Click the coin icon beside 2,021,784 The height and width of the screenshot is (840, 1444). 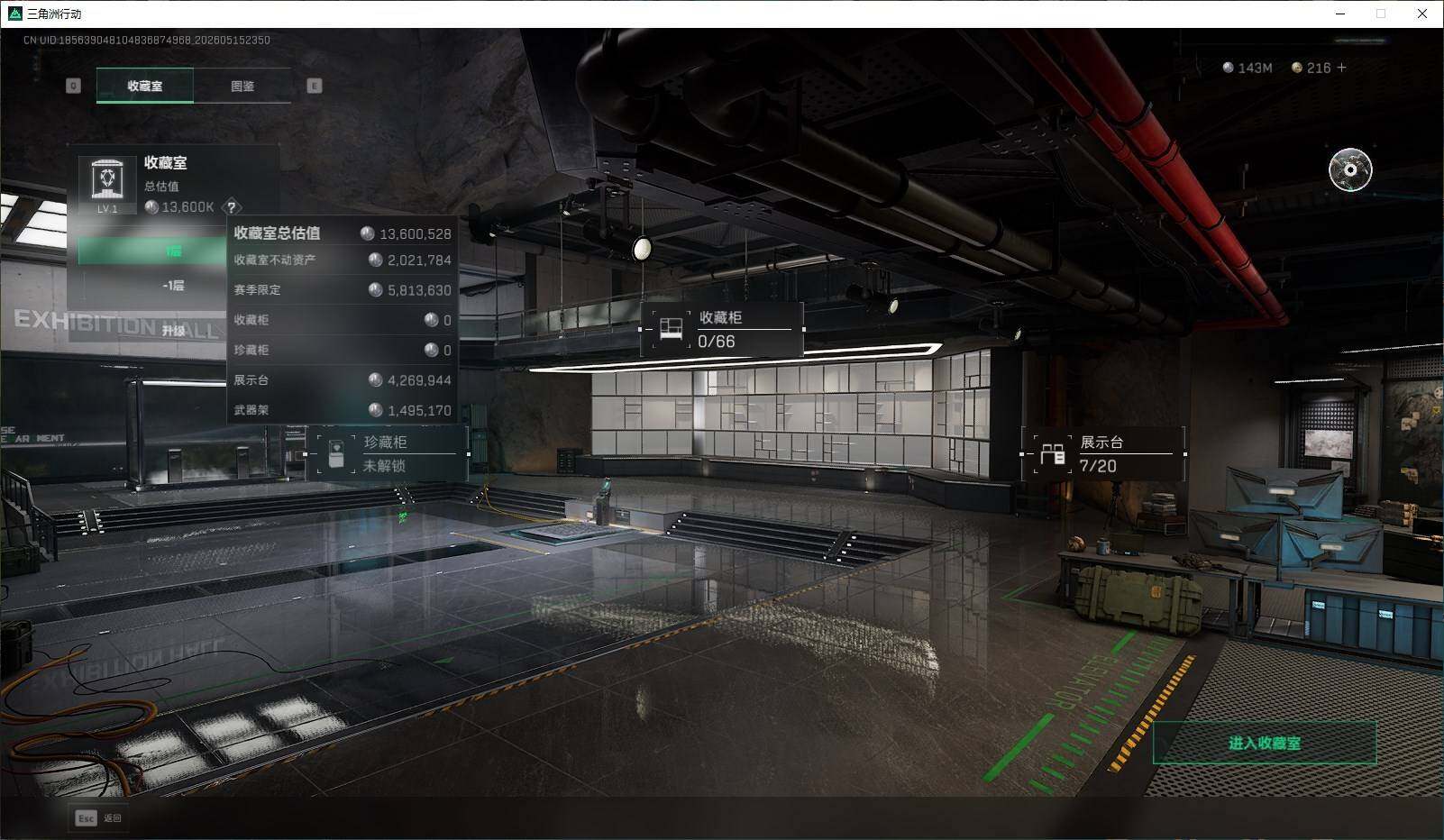376,260
